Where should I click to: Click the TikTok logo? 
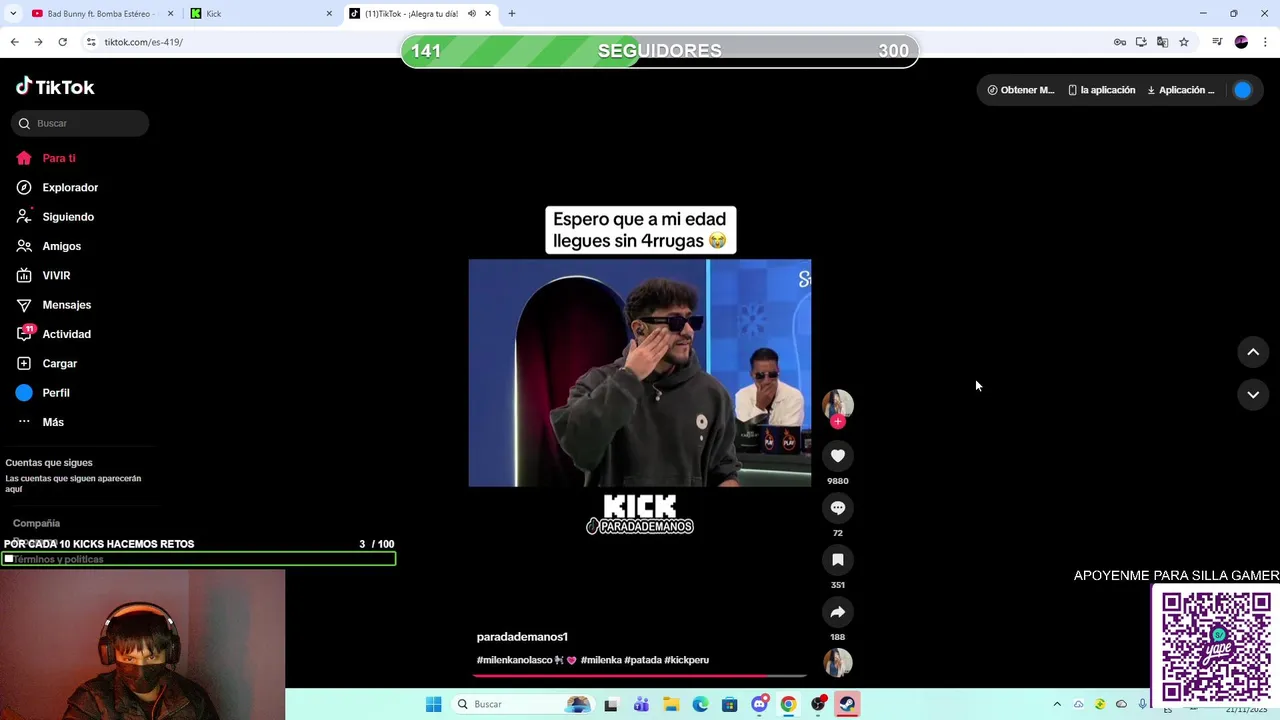[55, 87]
